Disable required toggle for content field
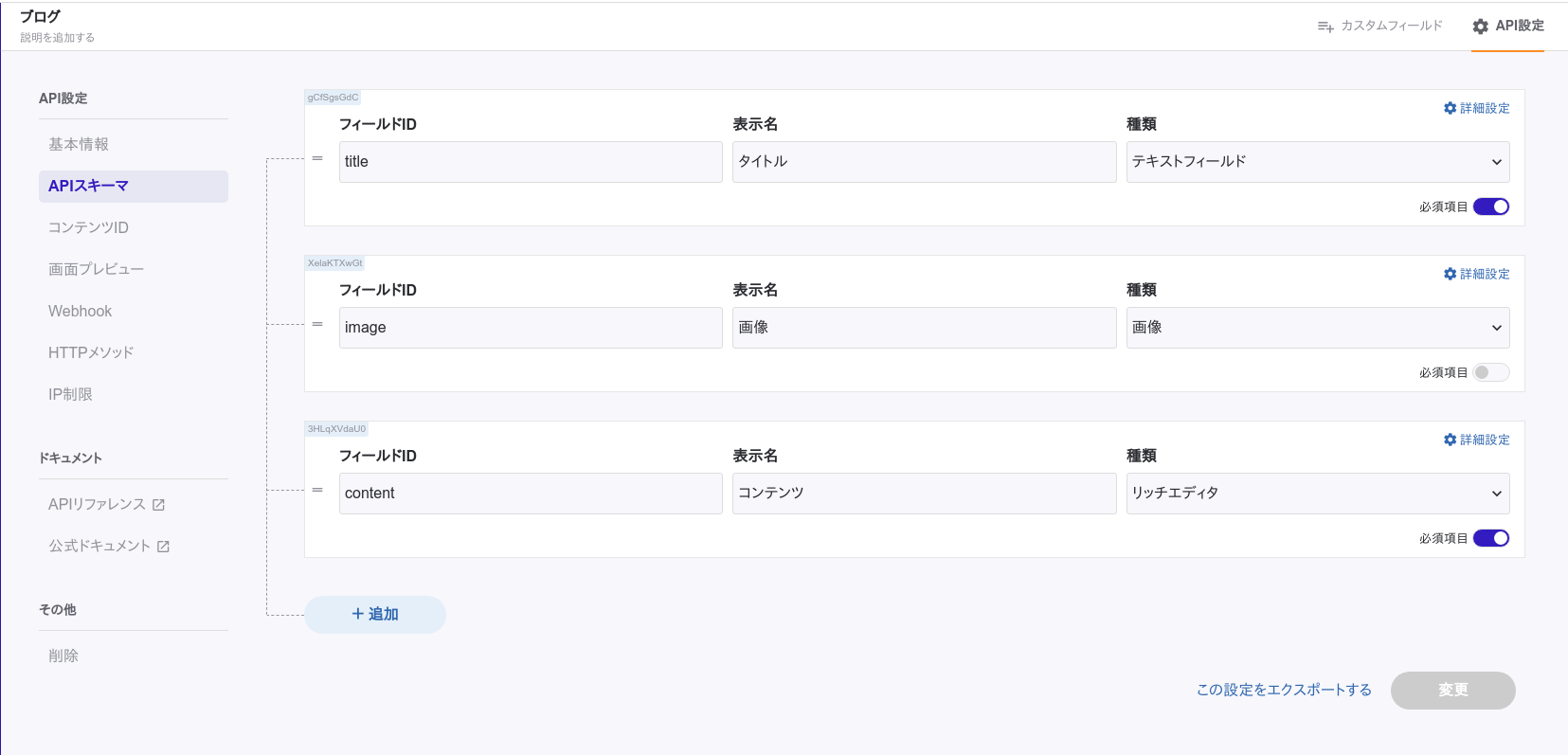 click(x=1491, y=538)
